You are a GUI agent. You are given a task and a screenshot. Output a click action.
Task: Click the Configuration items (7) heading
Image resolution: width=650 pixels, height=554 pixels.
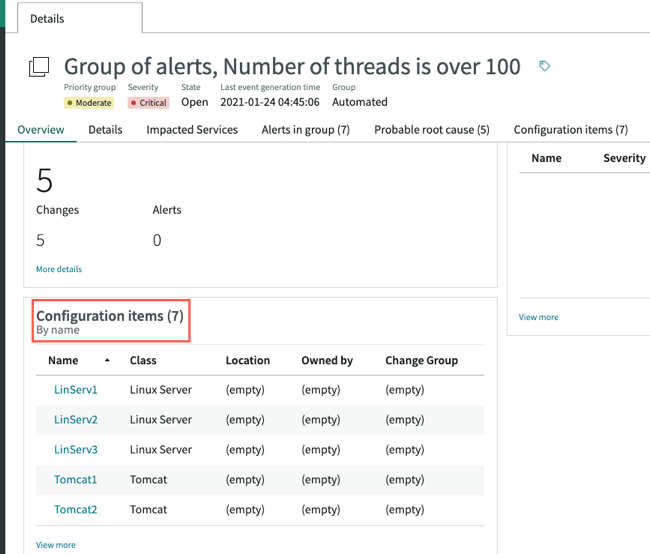[x=110, y=316]
